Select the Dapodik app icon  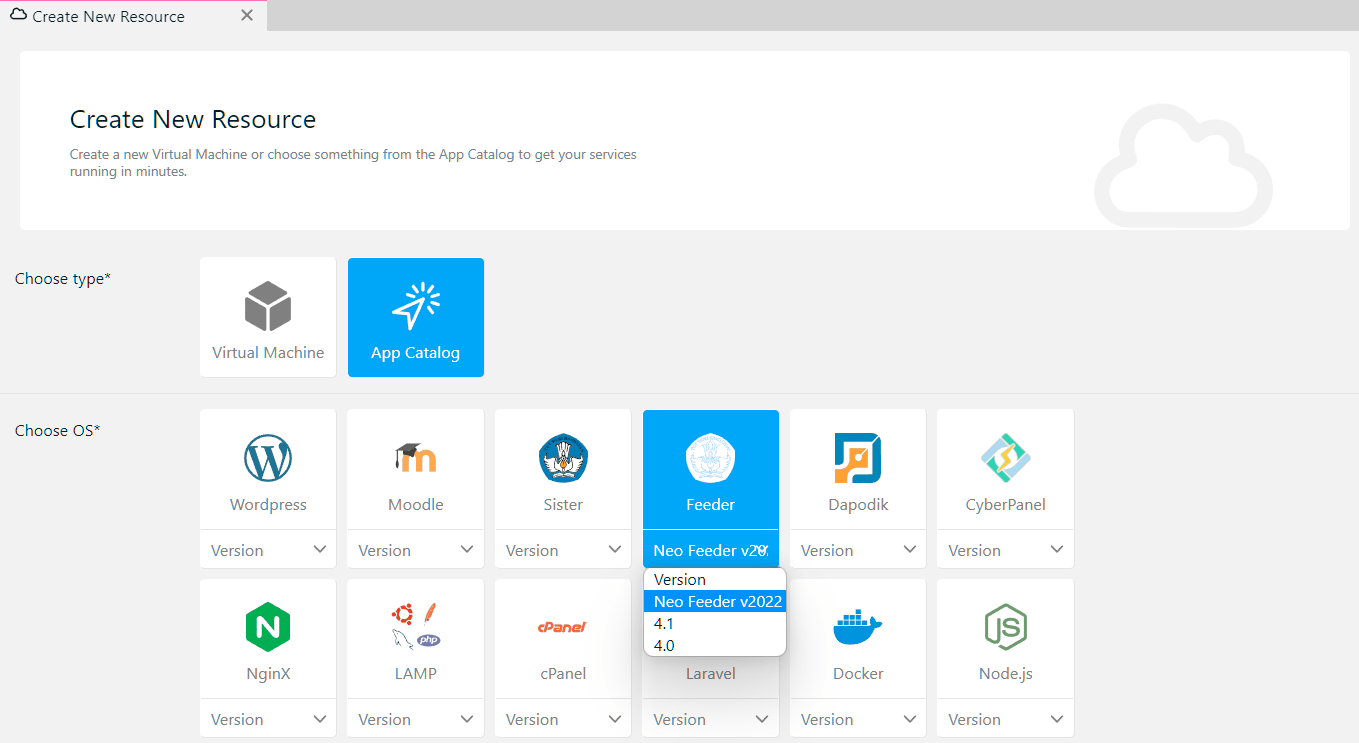(858, 459)
